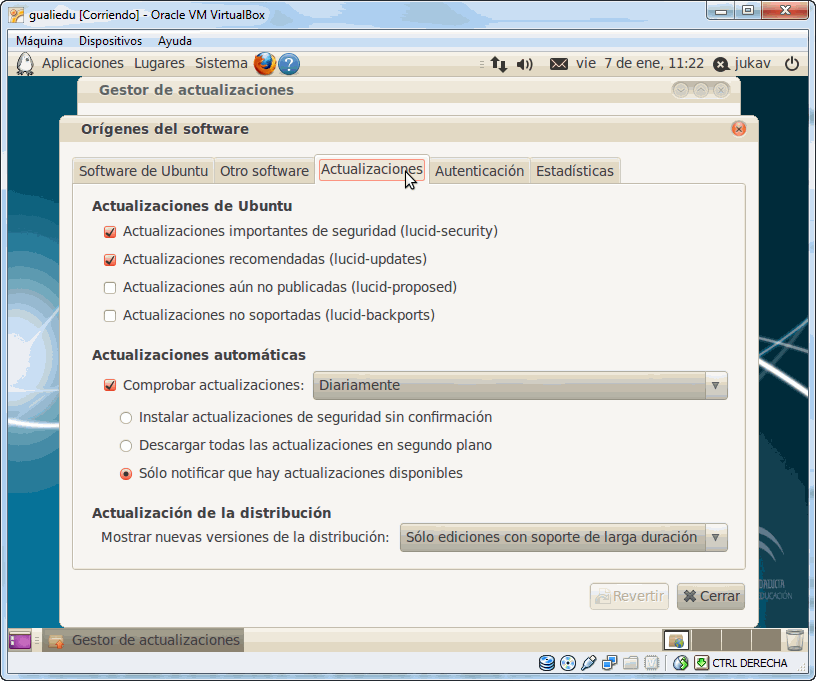Launch Firefox from the top panel
The image size is (816, 681).
(264, 64)
